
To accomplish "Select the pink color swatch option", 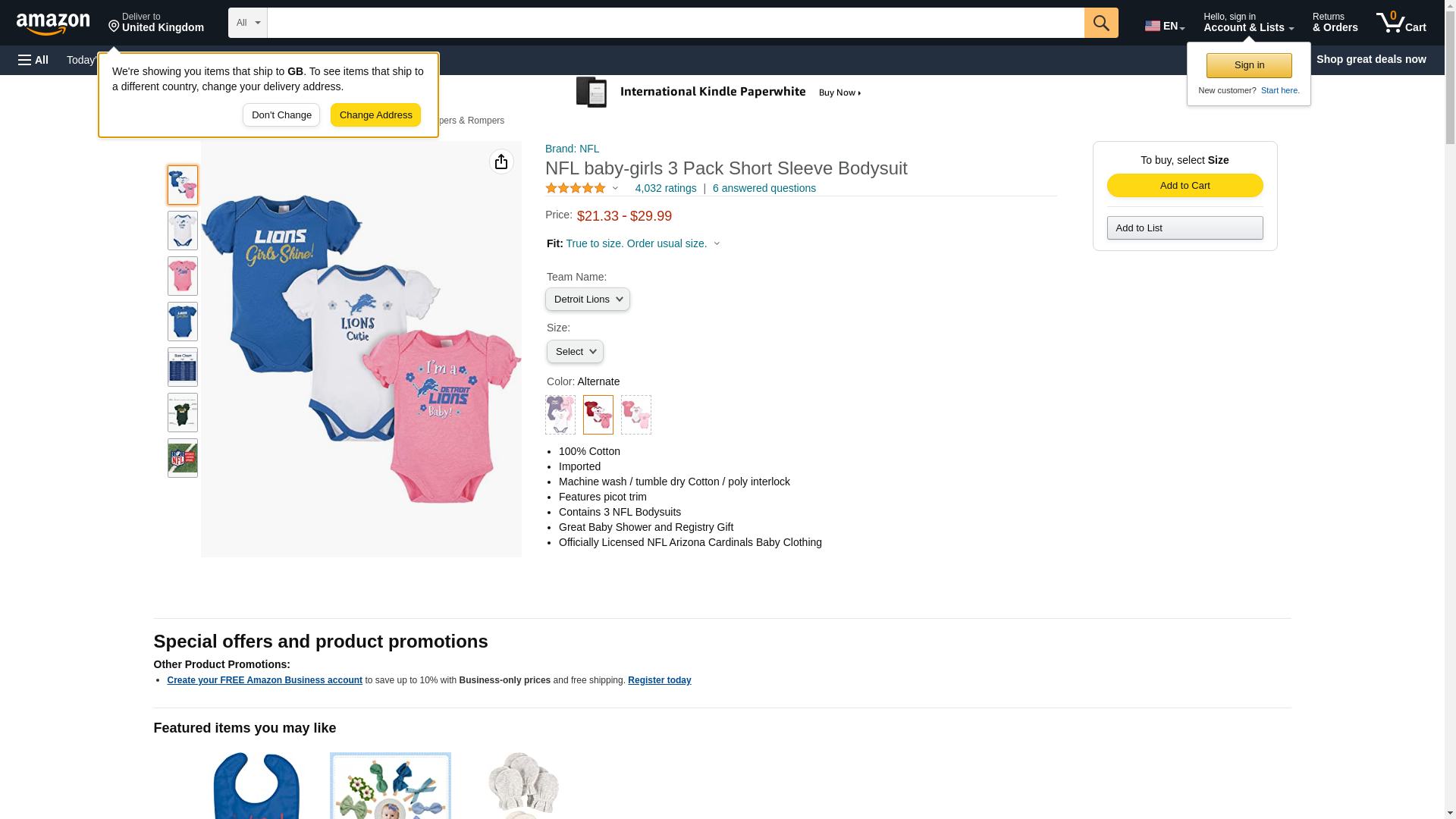I will pyautogui.click(x=636, y=415).
